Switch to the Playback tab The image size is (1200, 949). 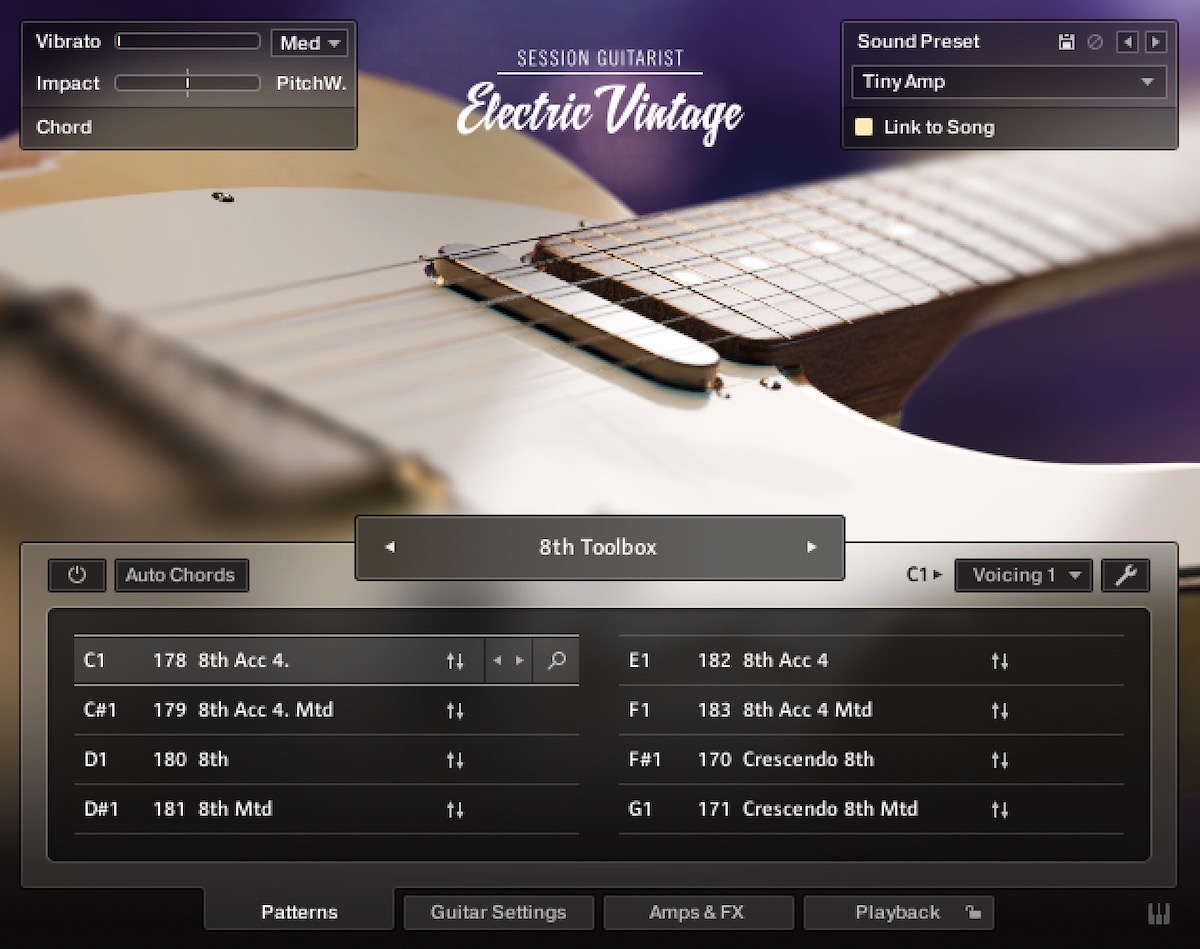pyautogui.click(x=897, y=912)
